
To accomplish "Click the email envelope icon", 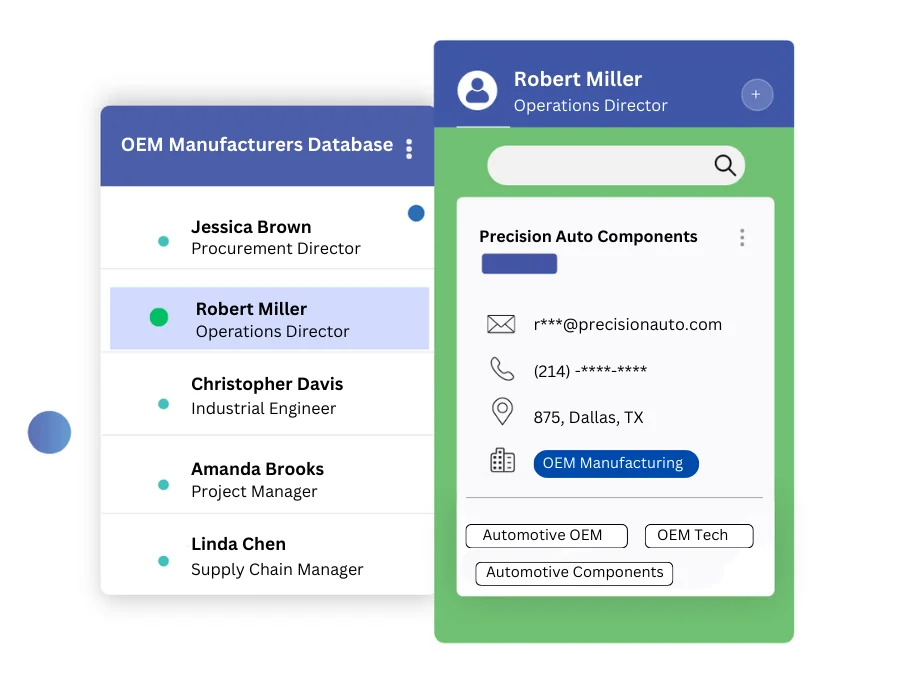I will pyautogui.click(x=501, y=324).
